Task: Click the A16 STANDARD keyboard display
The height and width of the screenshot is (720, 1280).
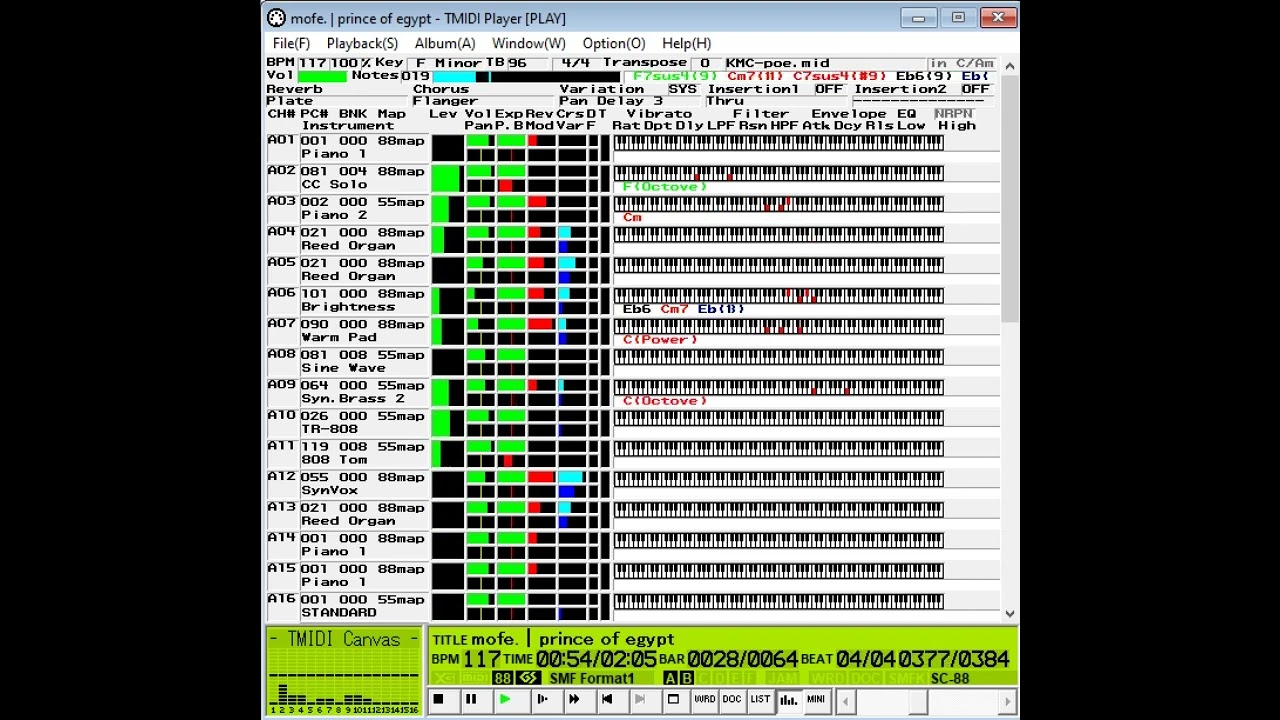Action: (778, 602)
